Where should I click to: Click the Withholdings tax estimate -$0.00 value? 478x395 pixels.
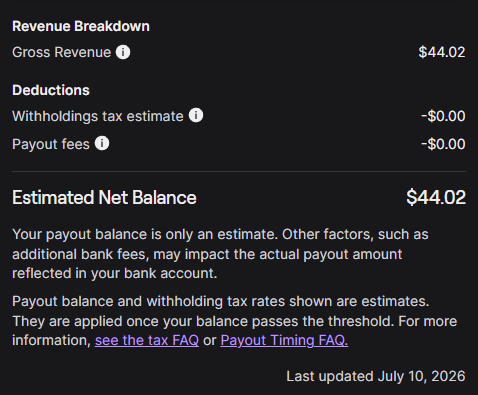pyautogui.click(x=443, y=116)
